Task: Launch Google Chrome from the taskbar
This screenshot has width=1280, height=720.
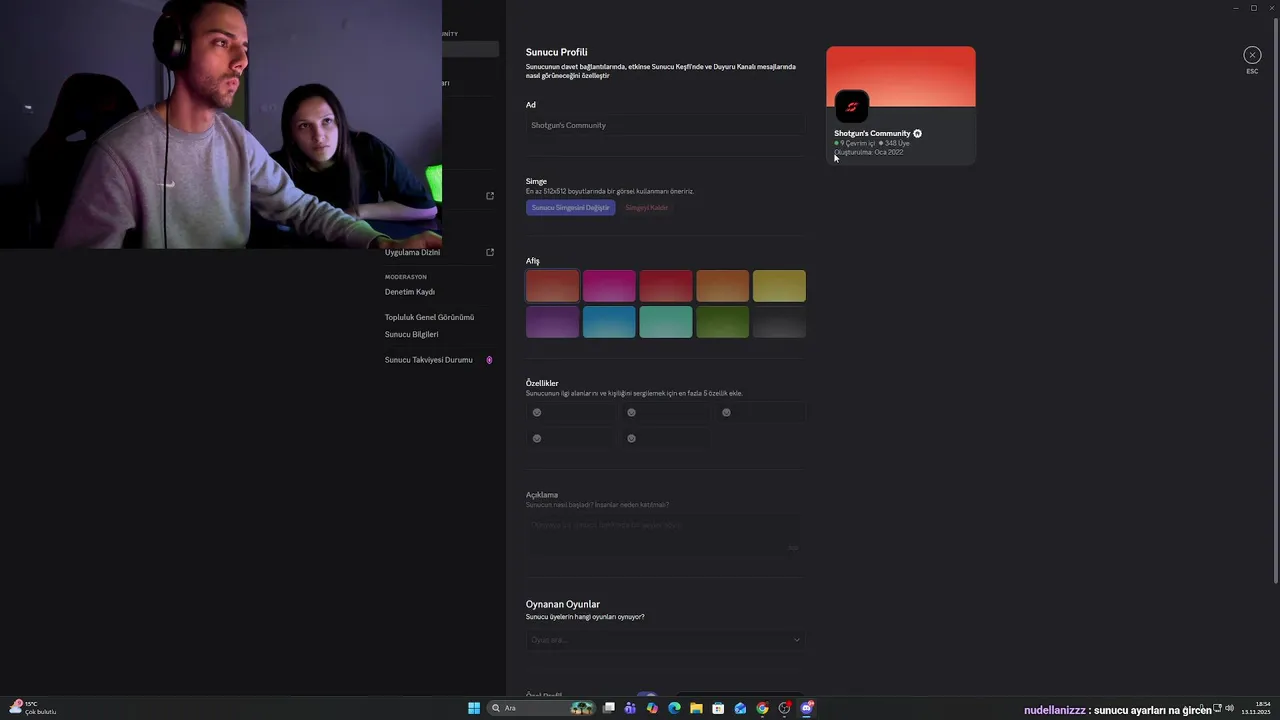Action: [x=762, y=708]
